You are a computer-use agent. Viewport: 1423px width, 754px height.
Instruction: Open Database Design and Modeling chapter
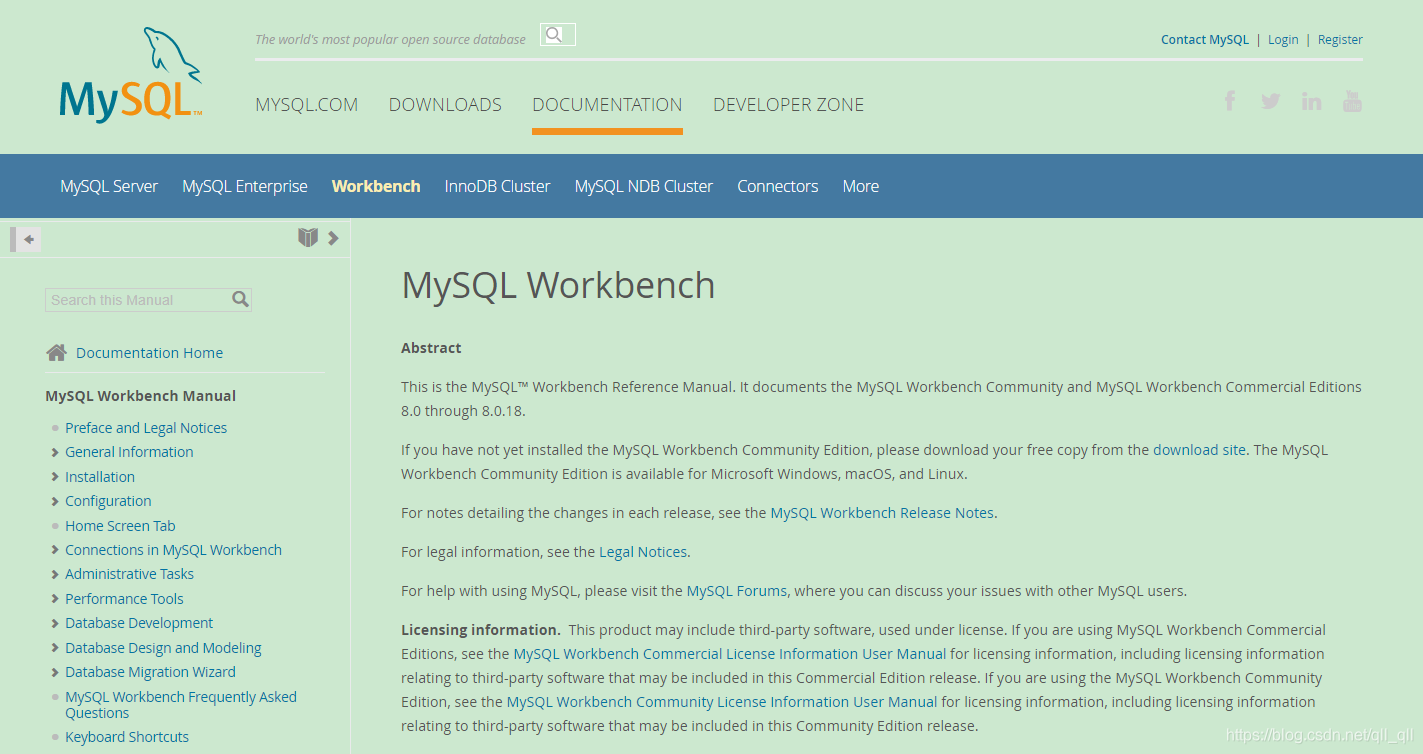tap(163, 648)
